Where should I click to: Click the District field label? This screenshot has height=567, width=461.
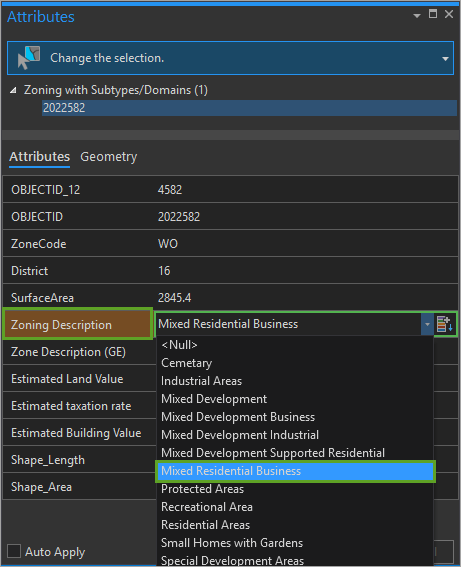click(x=29, y=271)
